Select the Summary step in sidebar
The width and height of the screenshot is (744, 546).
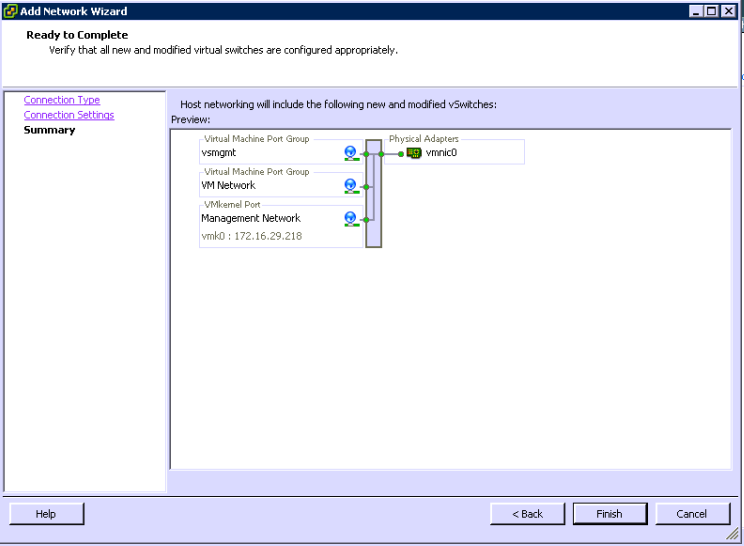click(x=49, y=130)
